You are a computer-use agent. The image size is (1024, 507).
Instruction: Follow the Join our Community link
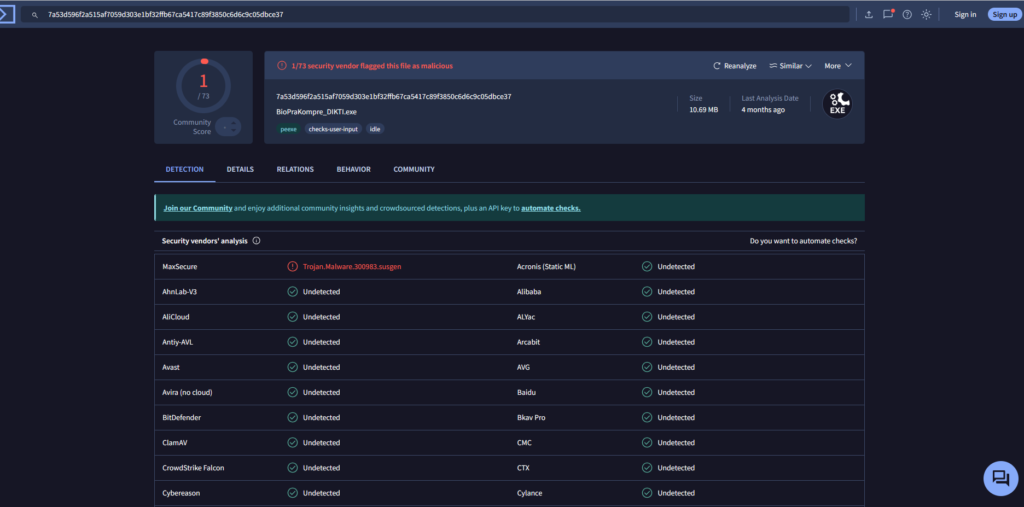click(x=198, y=208)
